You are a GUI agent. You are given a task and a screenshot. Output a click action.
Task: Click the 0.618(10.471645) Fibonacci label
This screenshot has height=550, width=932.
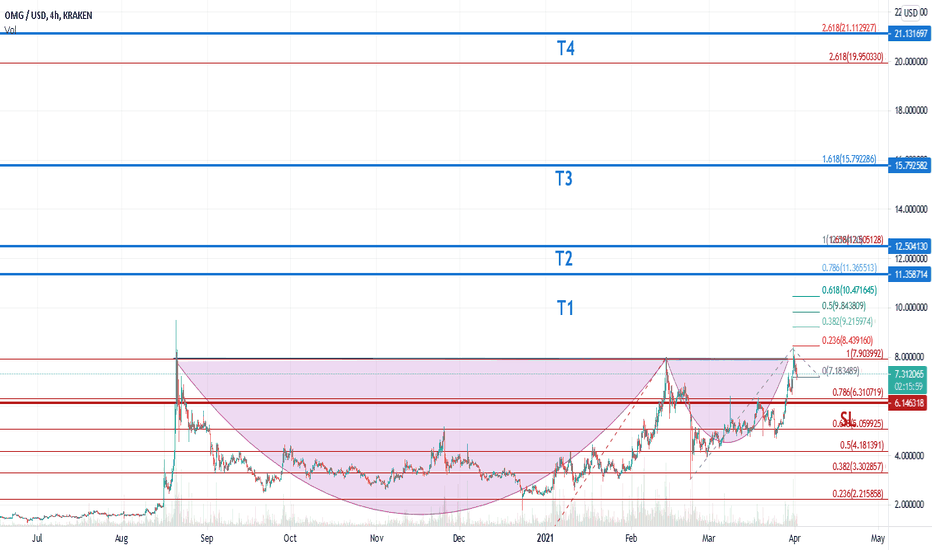pos(849,290)
